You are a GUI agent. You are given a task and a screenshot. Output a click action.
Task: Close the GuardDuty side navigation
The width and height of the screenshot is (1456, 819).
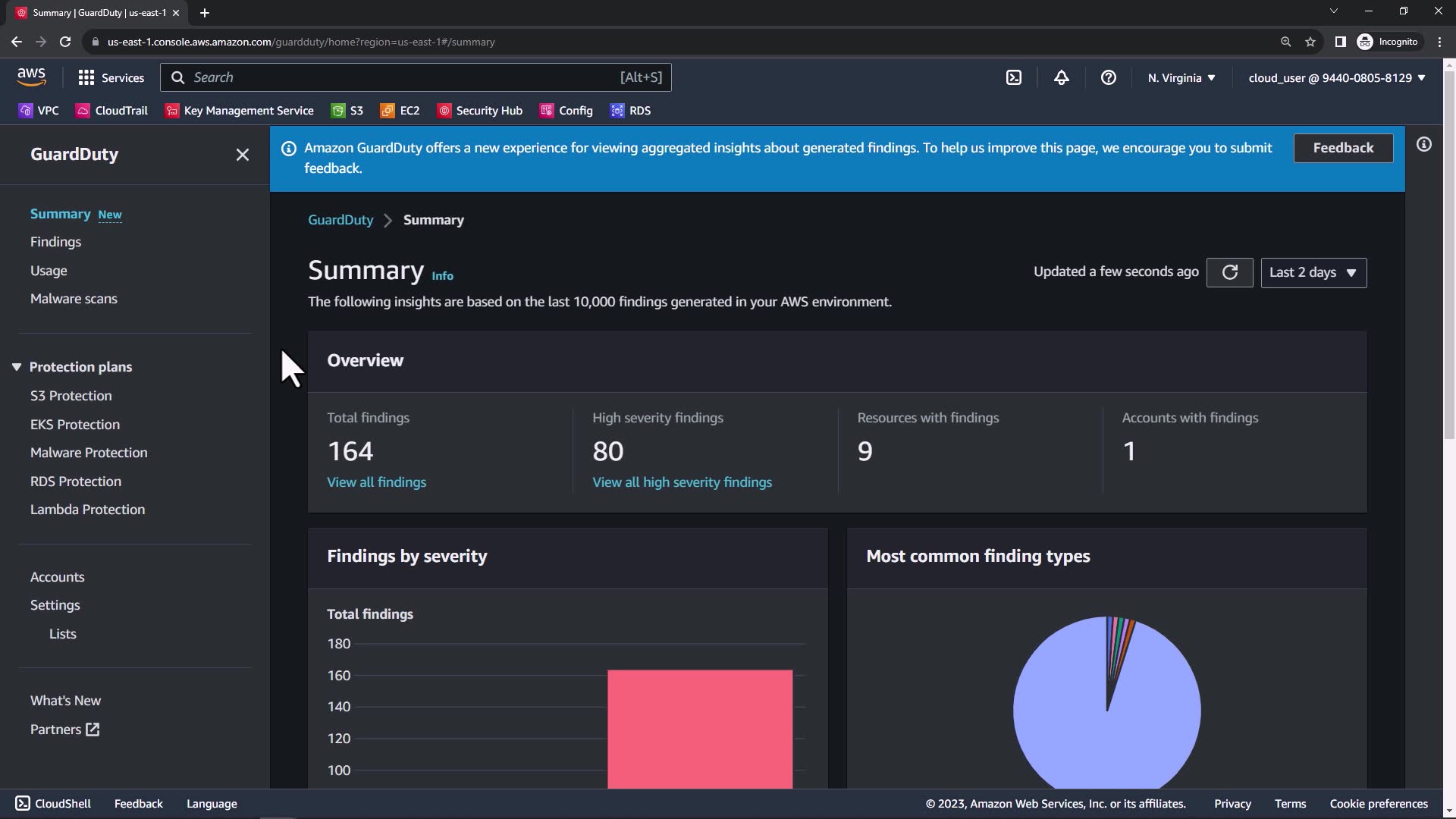tap(243, 155)
